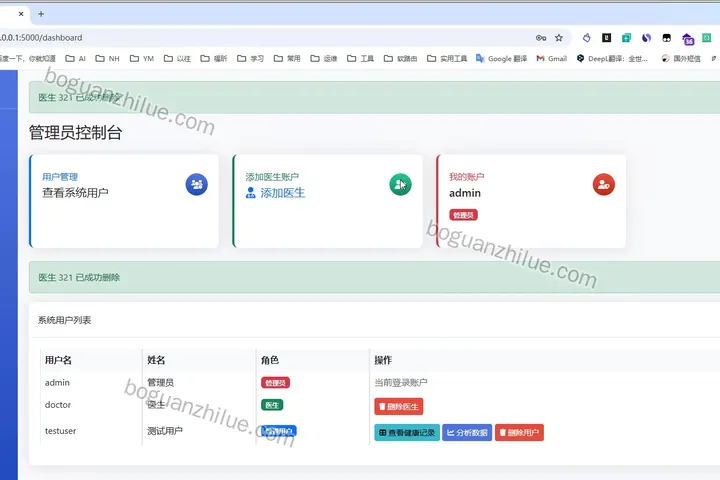Click the 分析数据 button for testuser
Image resolution: width=720 pixels, height=480 pixels.
click(x=467, y=433)
